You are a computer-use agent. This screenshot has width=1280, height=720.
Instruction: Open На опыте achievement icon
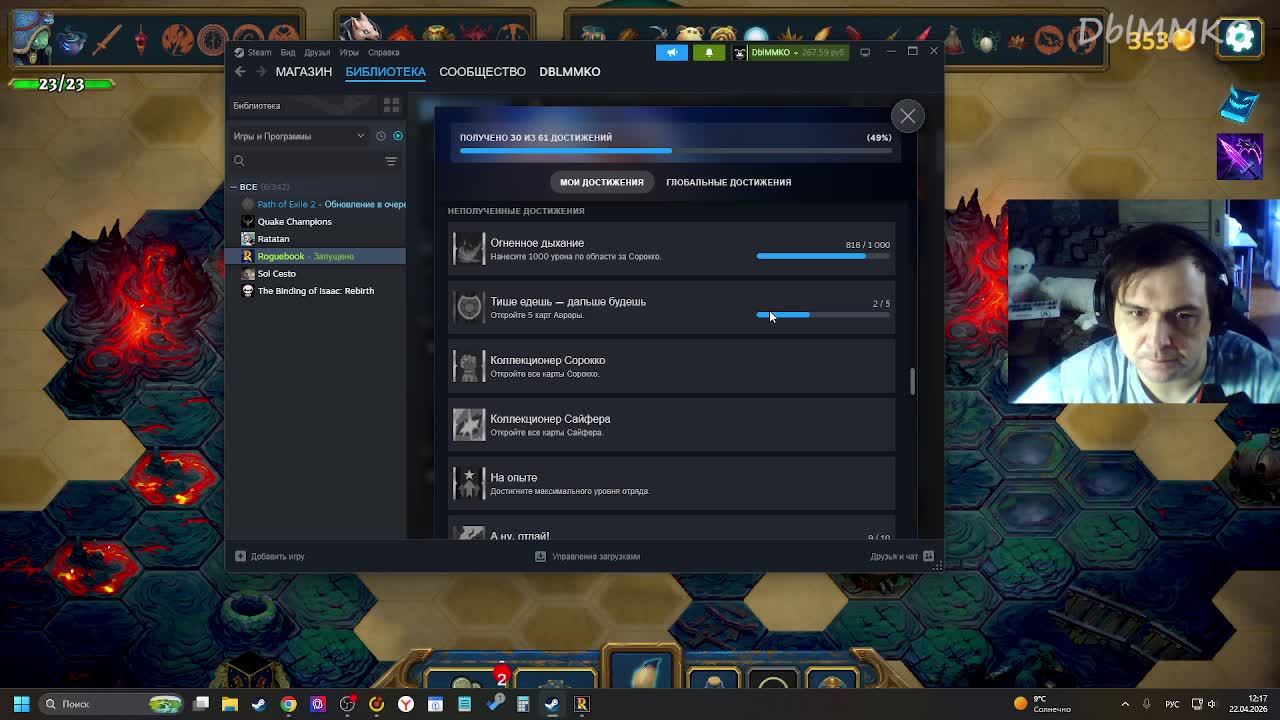(468, 484)
